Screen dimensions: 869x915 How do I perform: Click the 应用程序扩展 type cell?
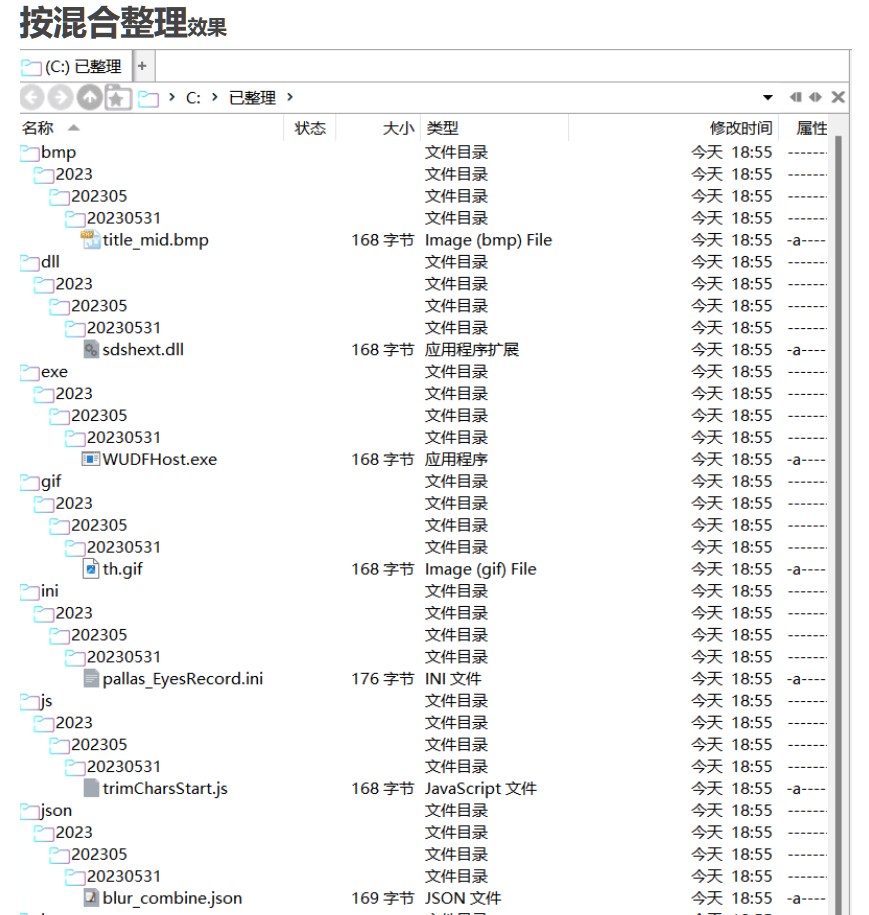pyautogui.click(x=472, y=350)
